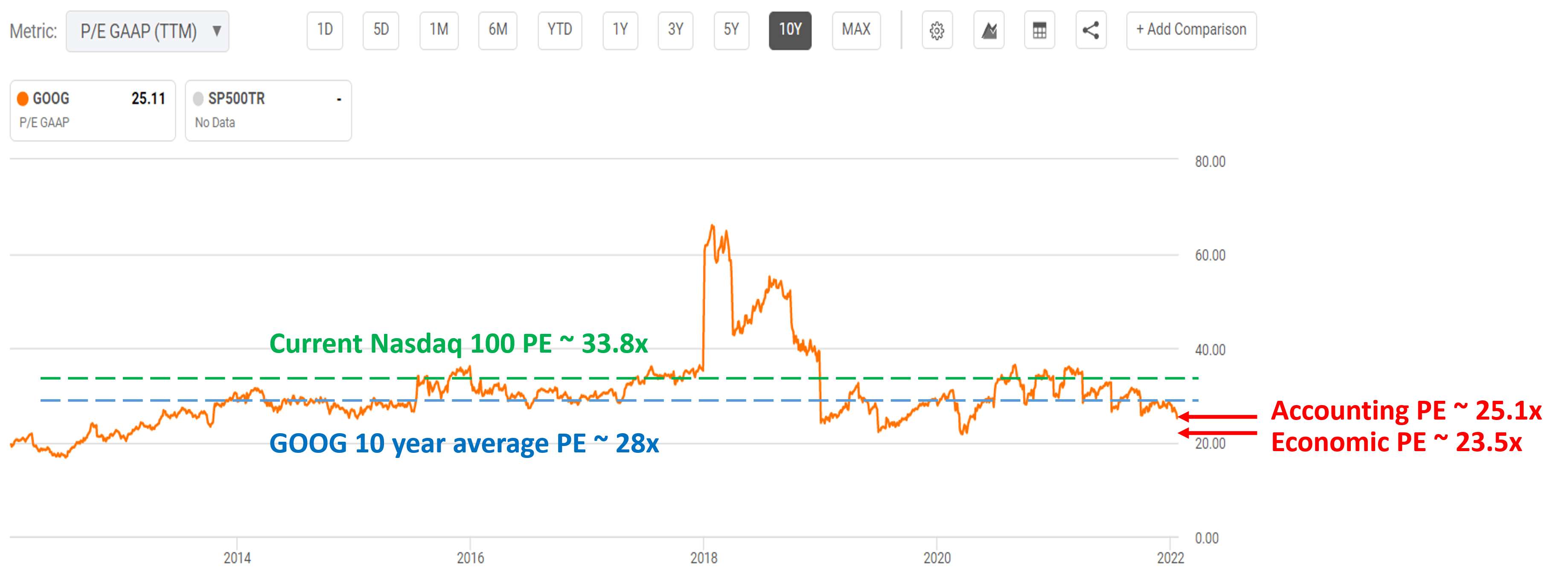Open the chart settings gear
Screen dimensions: 1568x585
[937, 30]
